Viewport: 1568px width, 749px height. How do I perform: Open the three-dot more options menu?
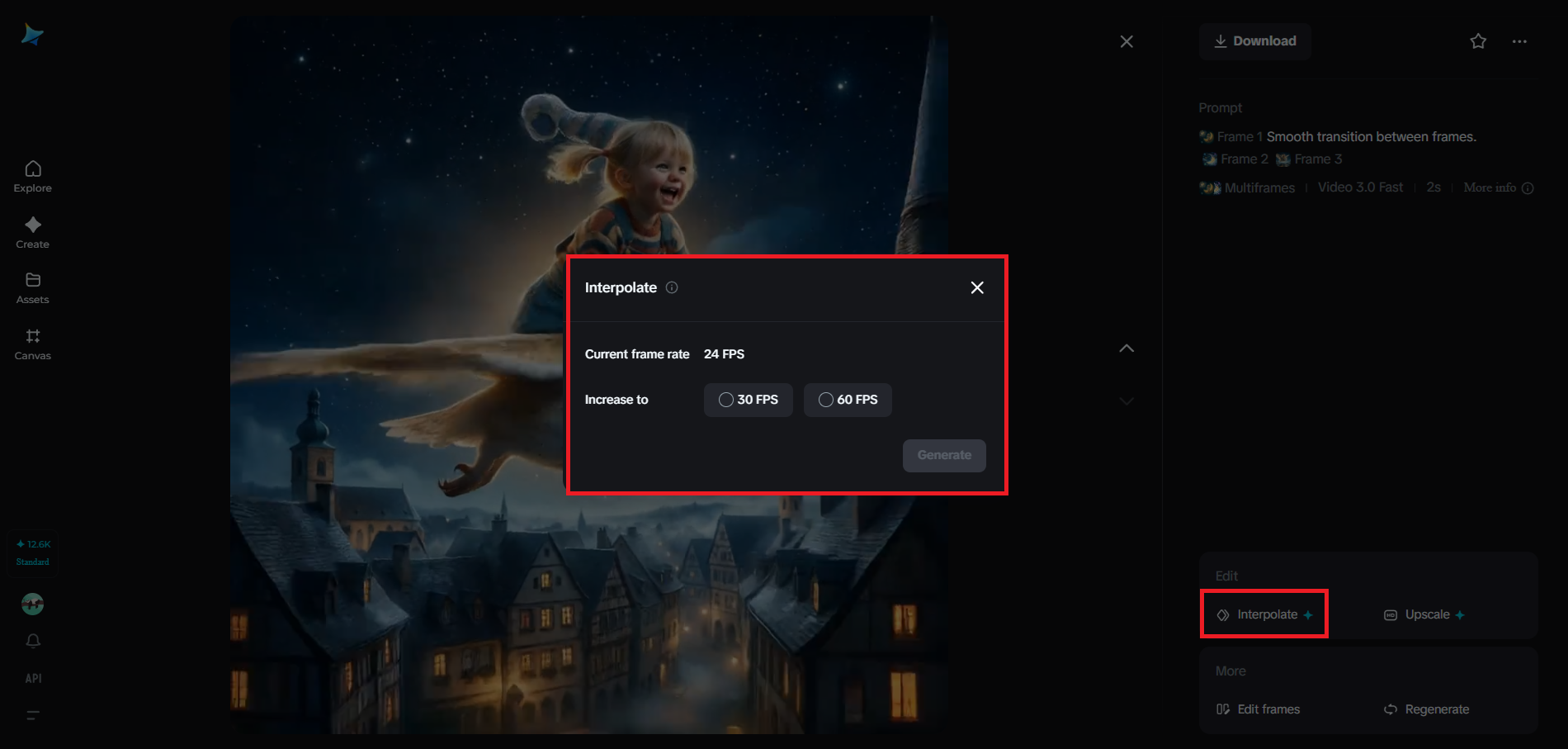(1521, 40)
